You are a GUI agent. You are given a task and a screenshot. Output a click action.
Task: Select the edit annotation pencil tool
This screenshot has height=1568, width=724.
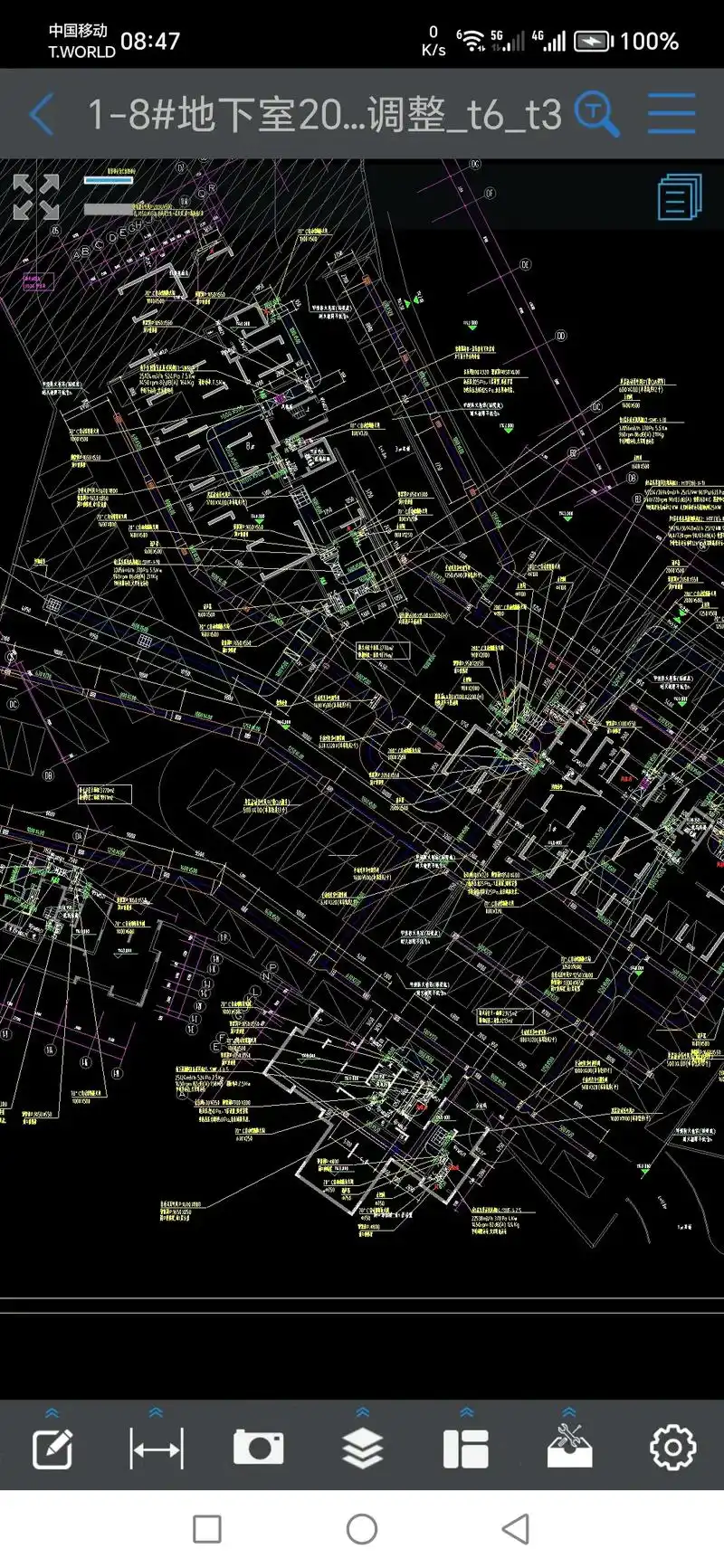pos(52,1449)
